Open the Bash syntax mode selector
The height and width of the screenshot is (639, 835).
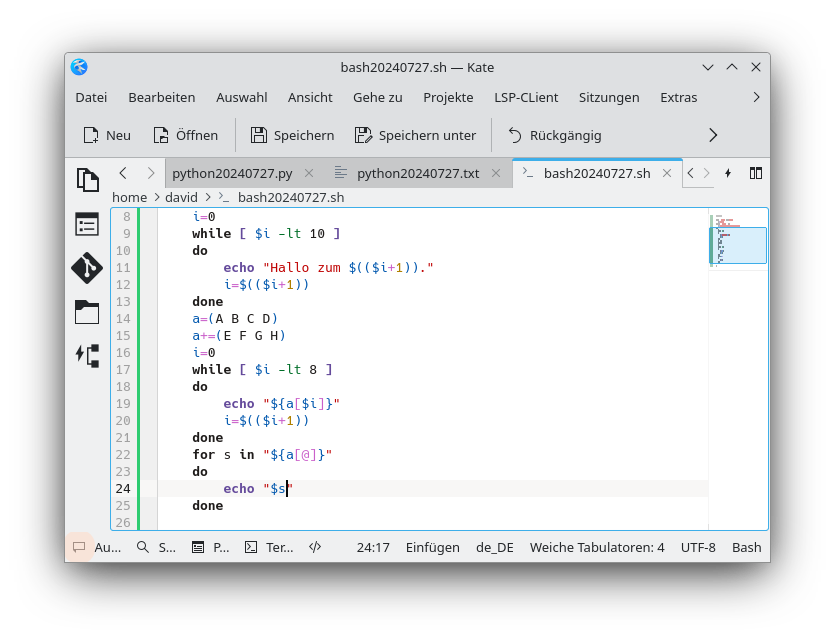[x=746, y=547]
